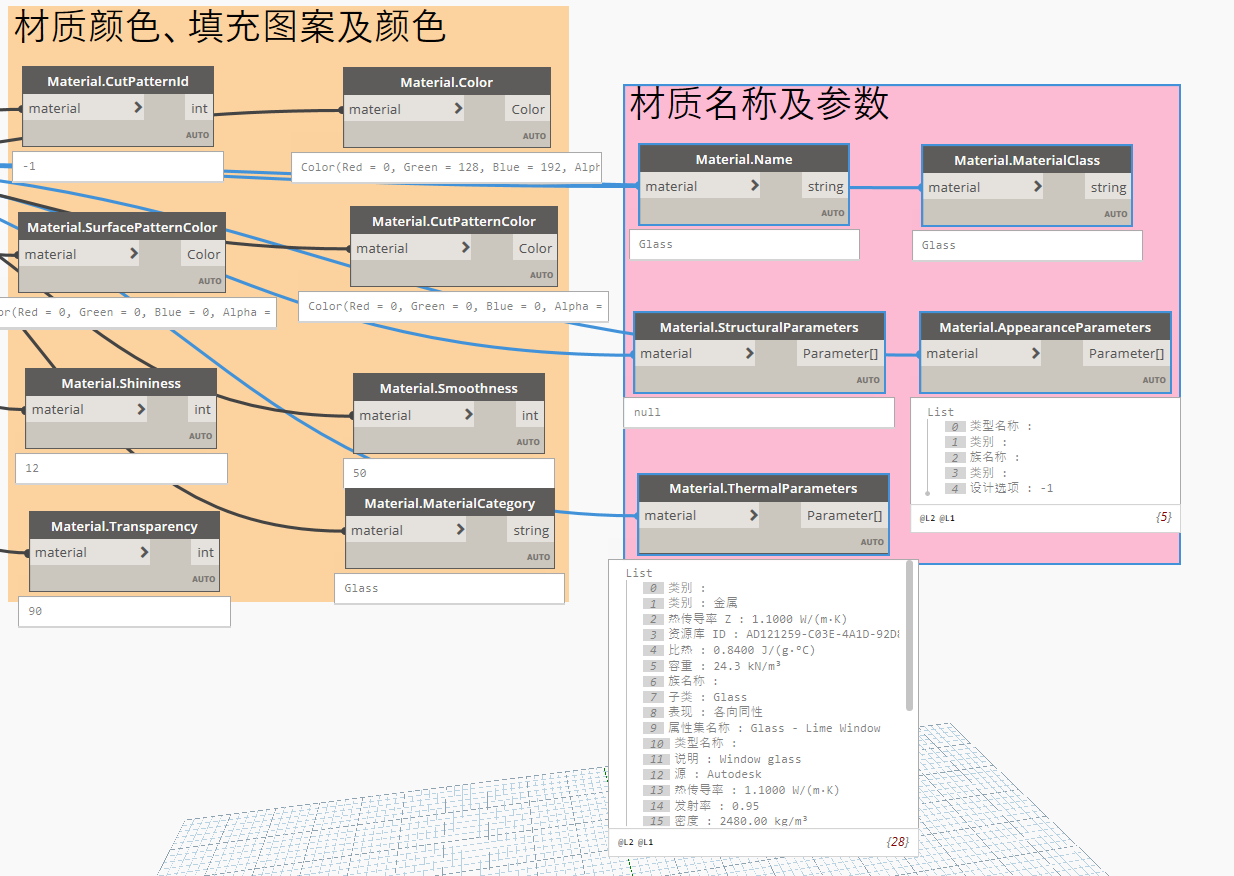Click the Parameter[] output on Material.AppearanceParameters

(x=1126, y=352)
